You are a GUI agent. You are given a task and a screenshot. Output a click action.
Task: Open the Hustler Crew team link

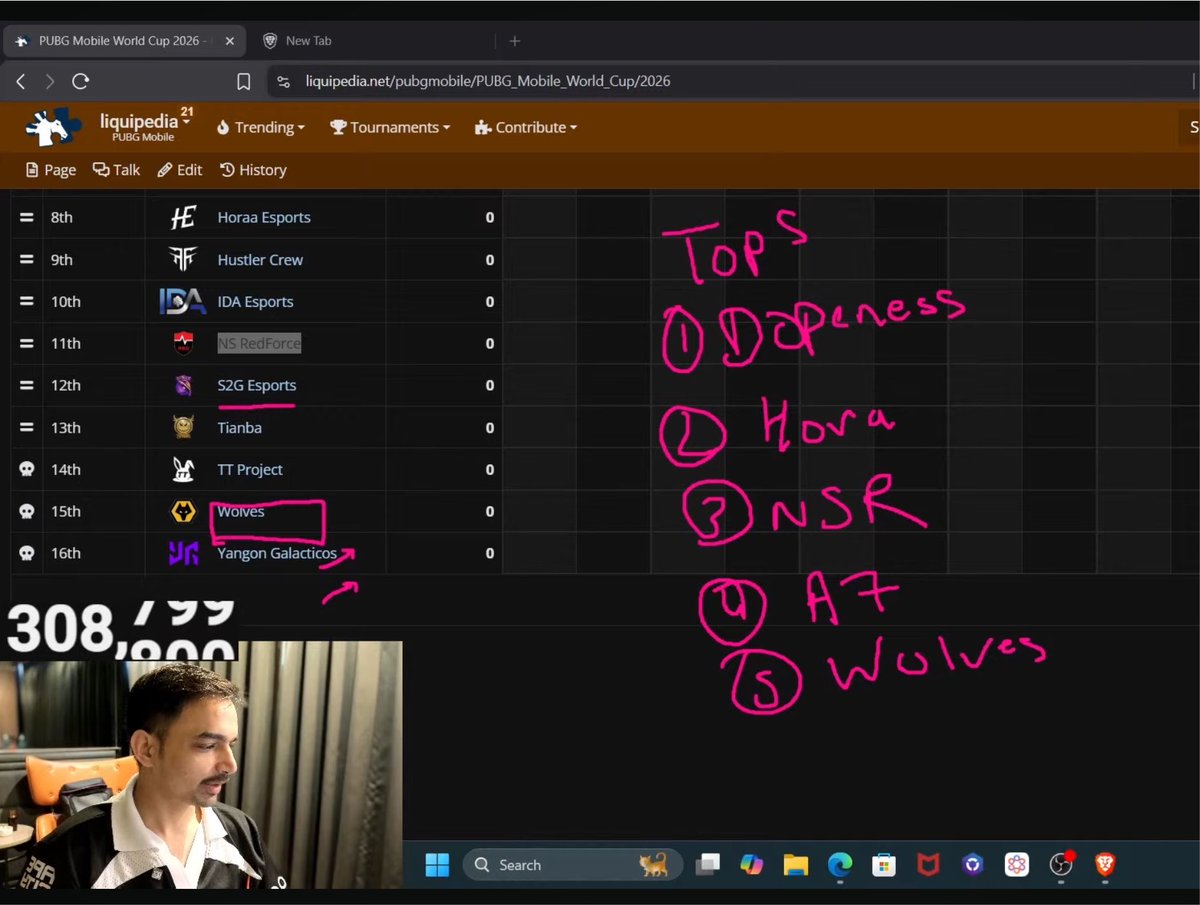click(260, 259)
